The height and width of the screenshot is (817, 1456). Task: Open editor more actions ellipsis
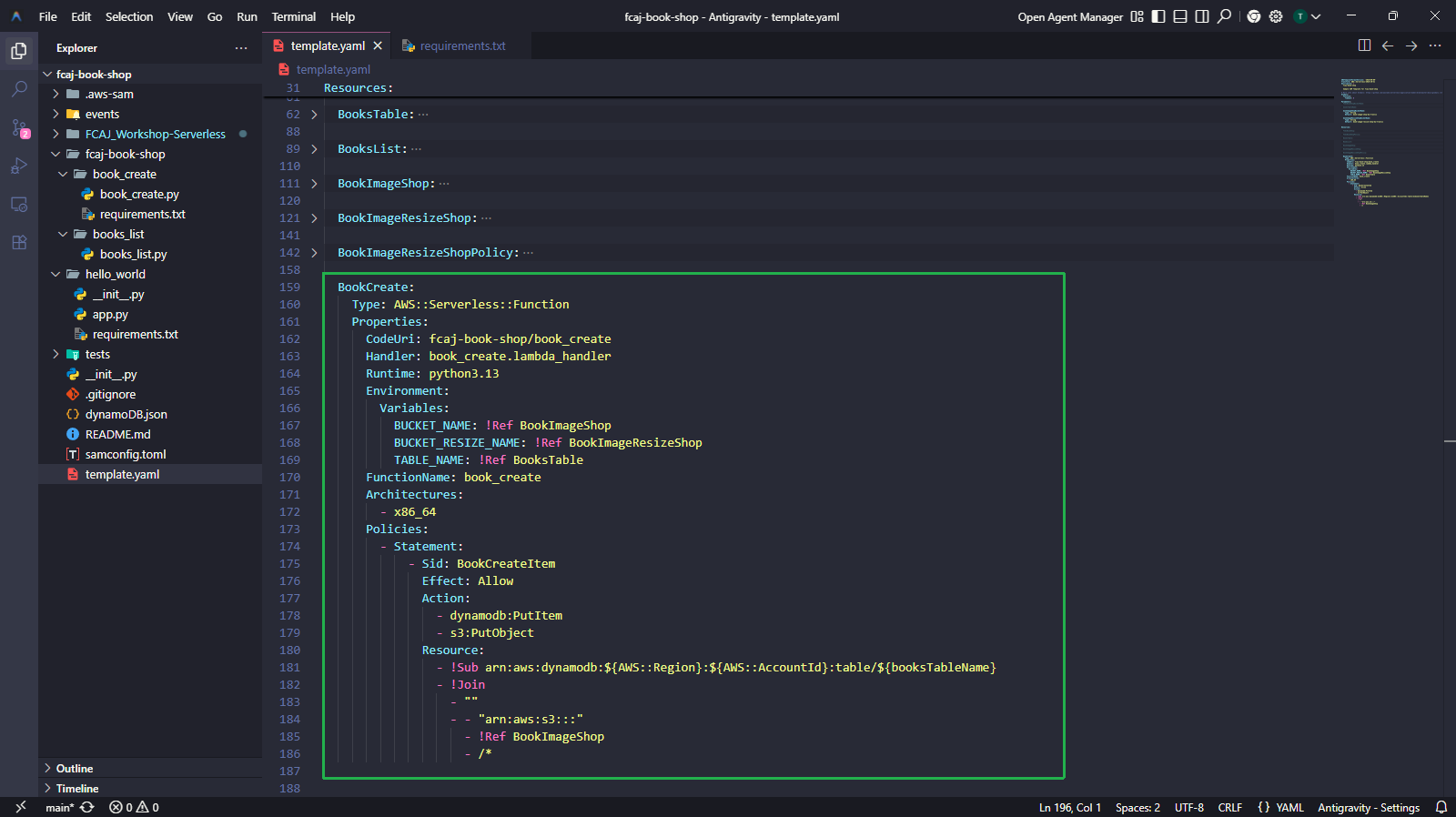click(x=1435, y=45)
